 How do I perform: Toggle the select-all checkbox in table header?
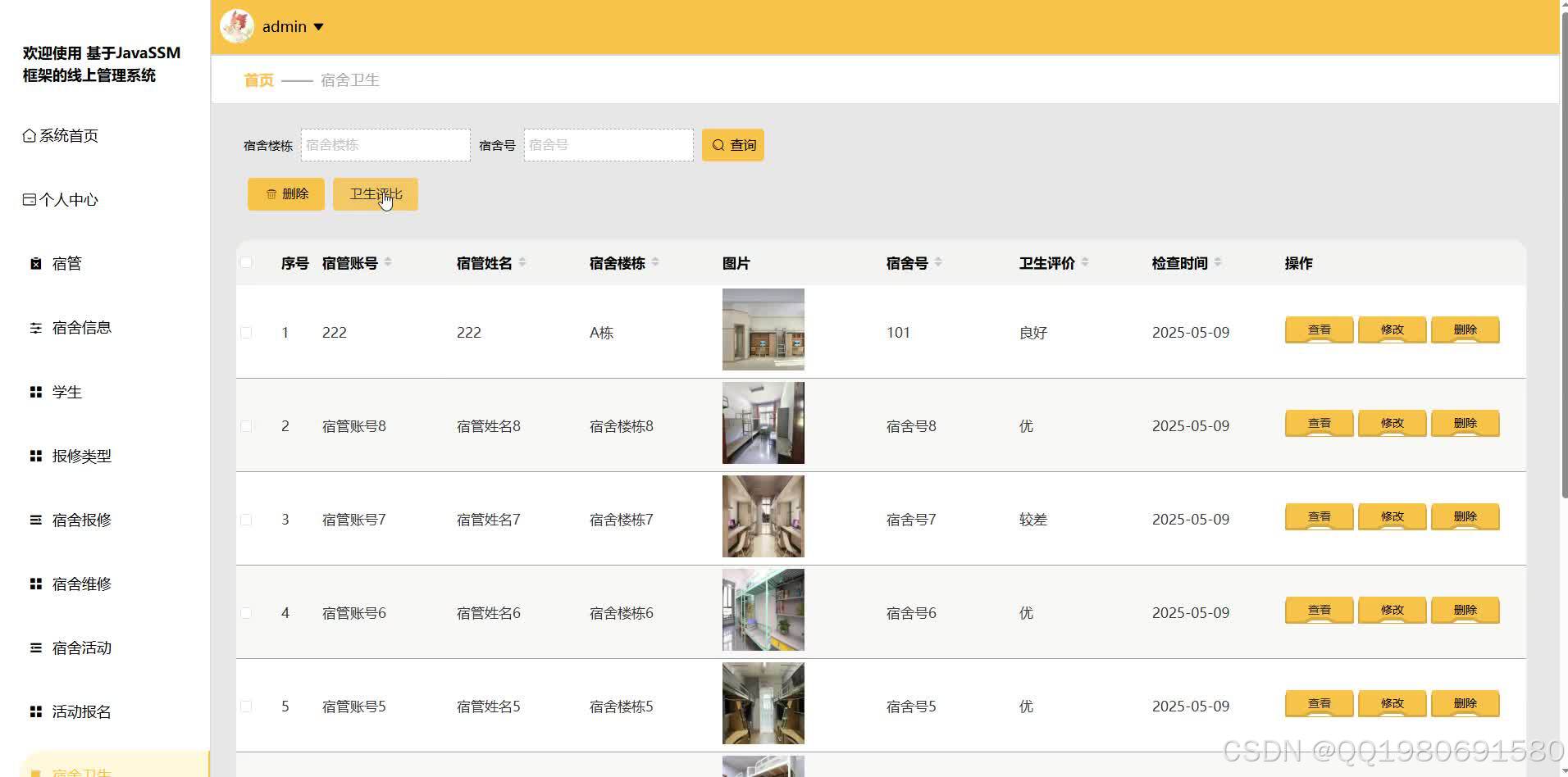(246, 262)
